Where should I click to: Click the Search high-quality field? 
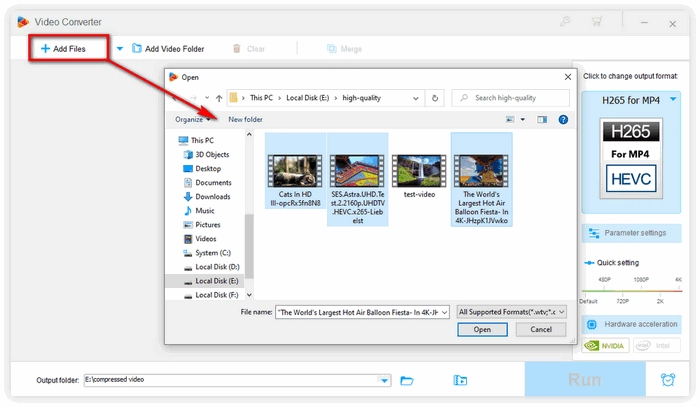(x=511, y=98)
